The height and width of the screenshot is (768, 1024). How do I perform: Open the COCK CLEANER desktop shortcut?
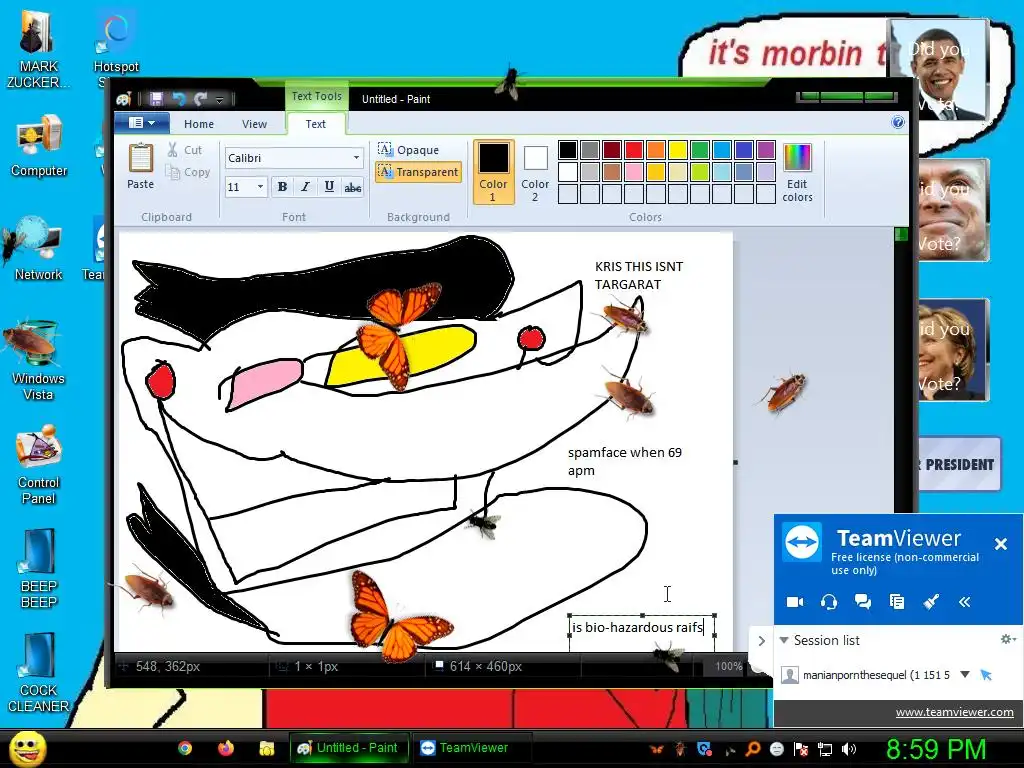(x=38, y=673)
